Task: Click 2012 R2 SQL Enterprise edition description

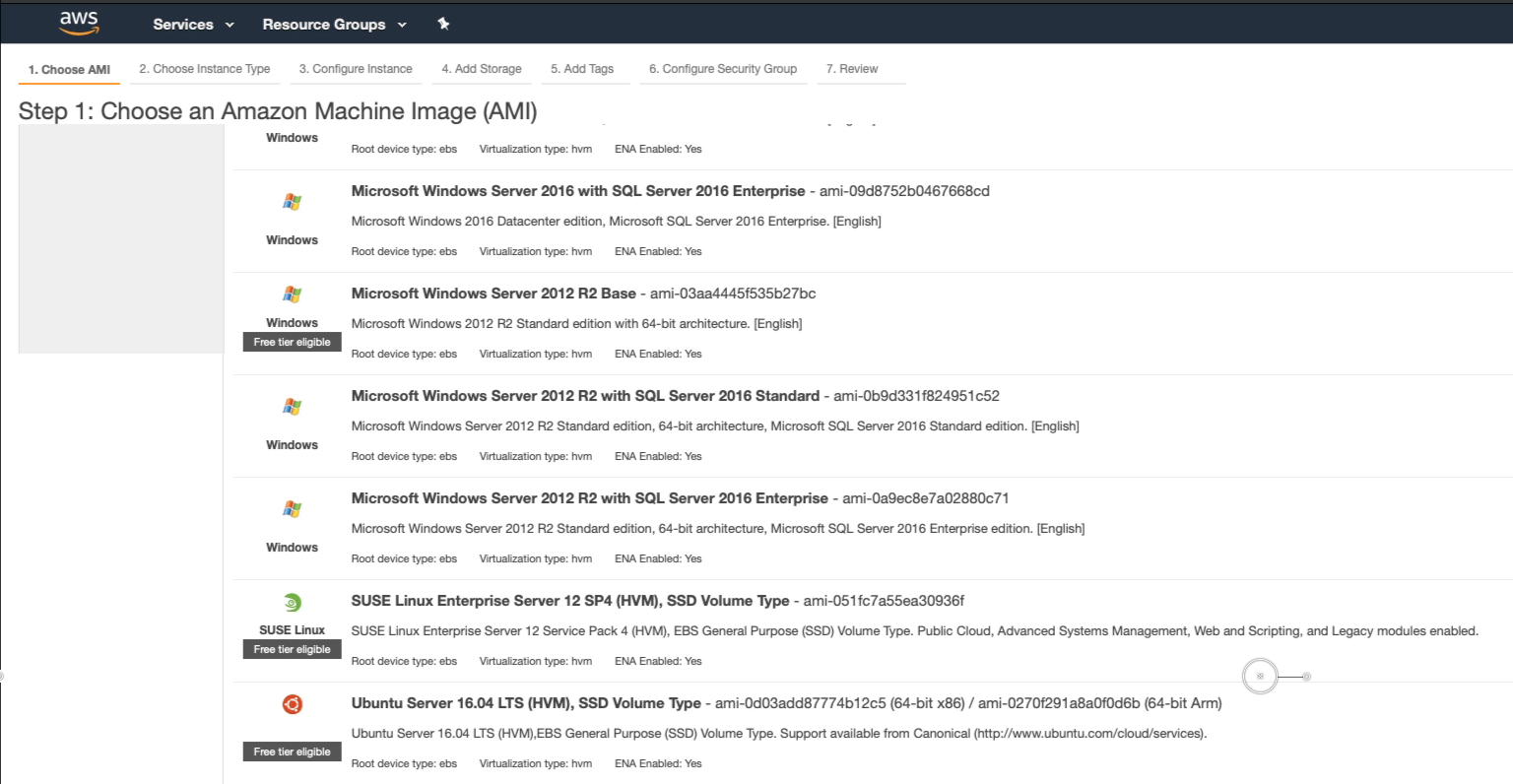Action: (x=718, y=529)
